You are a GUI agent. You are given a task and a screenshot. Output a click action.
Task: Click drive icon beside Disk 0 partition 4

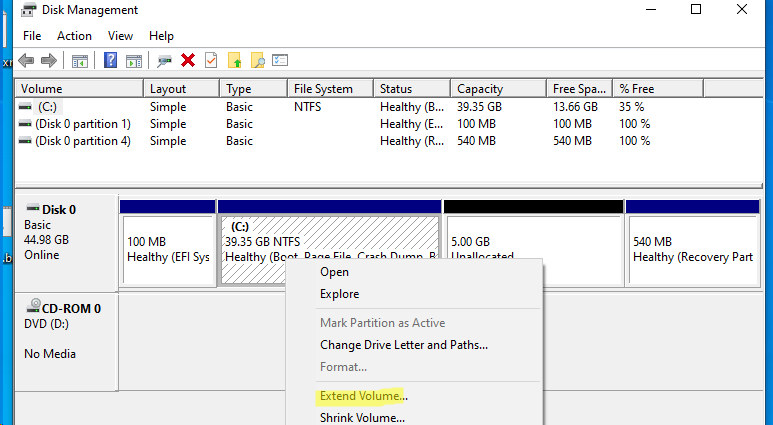coord(25,141)
